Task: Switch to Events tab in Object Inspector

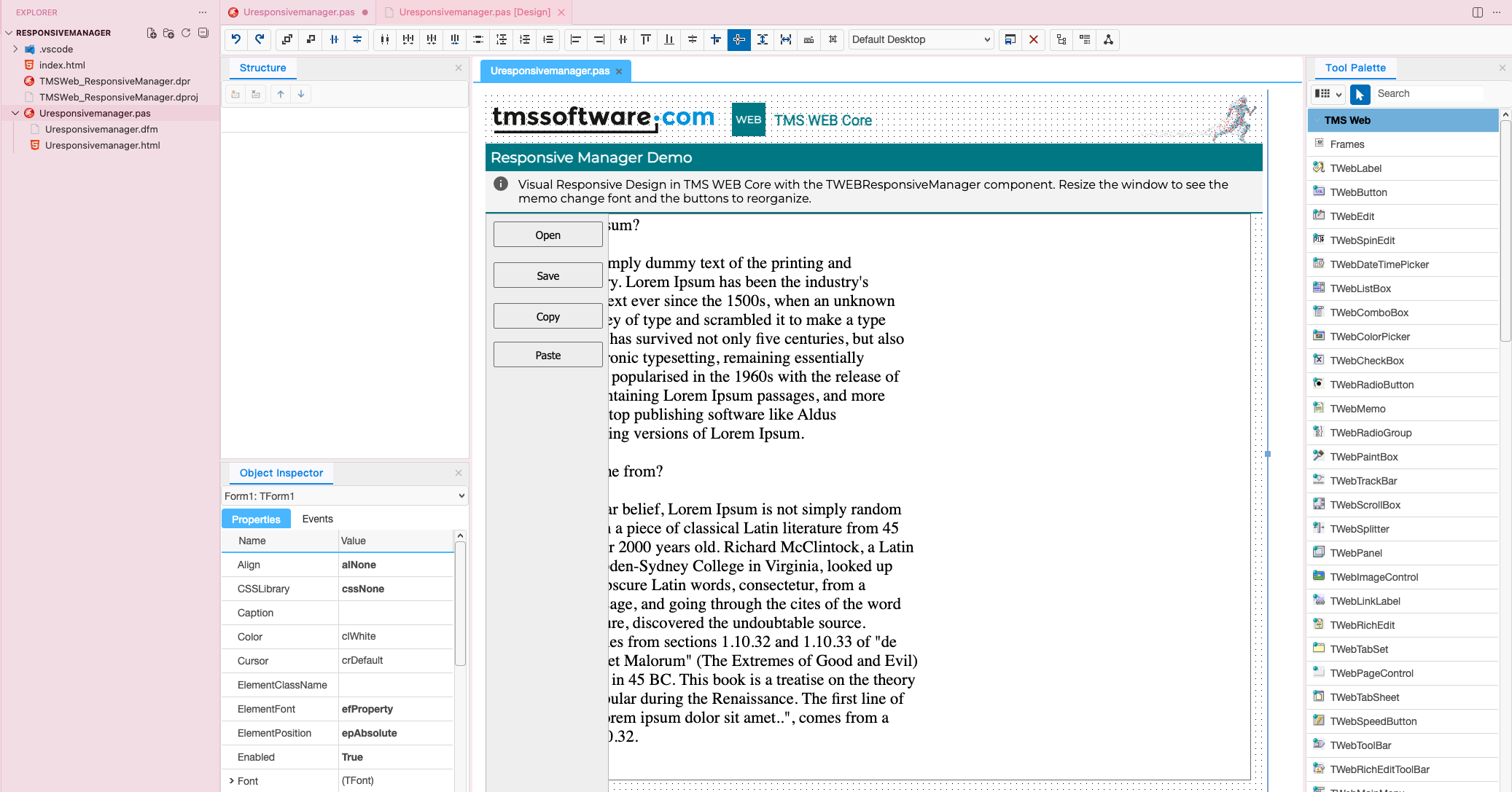Action: 317,519
